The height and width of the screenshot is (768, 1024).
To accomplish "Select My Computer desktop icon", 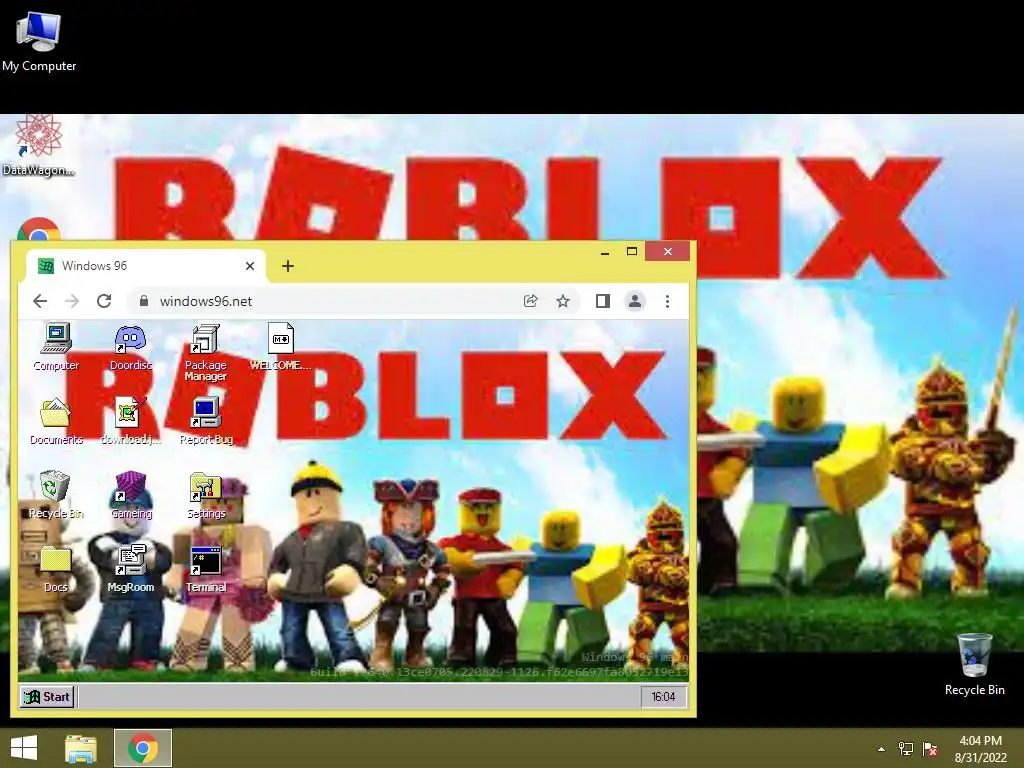I will click(x=39, y=42).
